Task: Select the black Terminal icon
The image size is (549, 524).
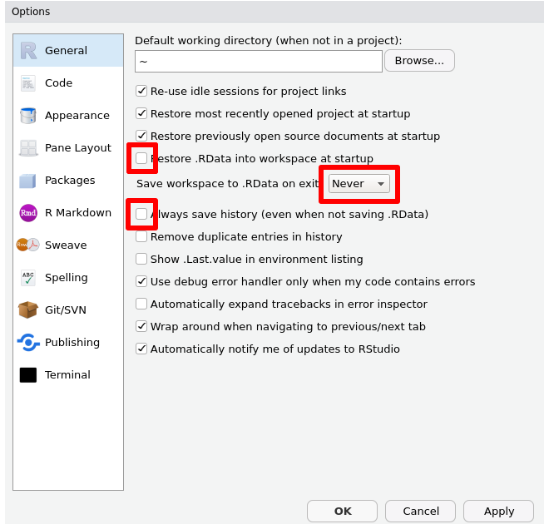Action: (28, 375)
